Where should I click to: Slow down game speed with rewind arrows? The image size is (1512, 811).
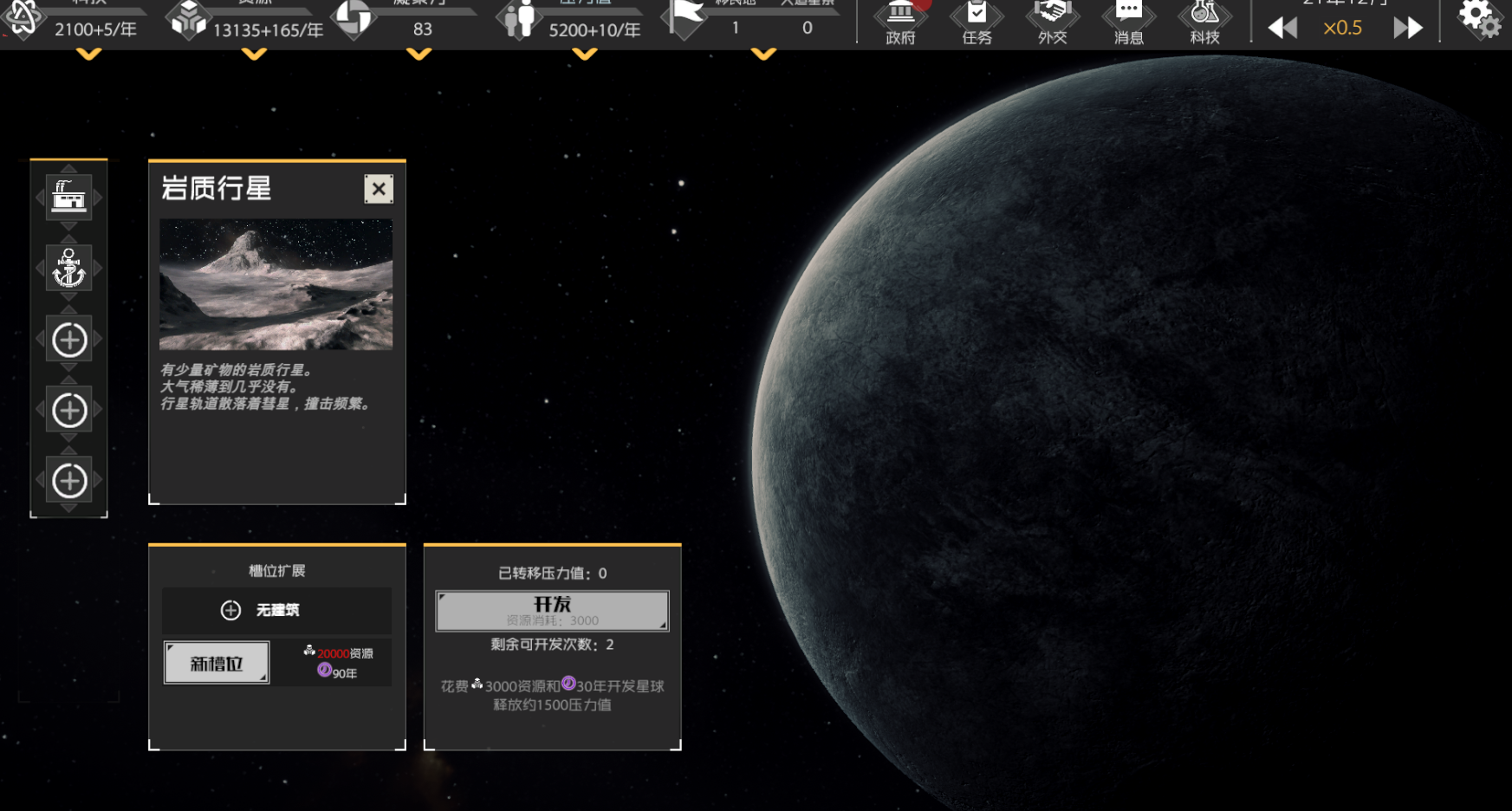1282,28
